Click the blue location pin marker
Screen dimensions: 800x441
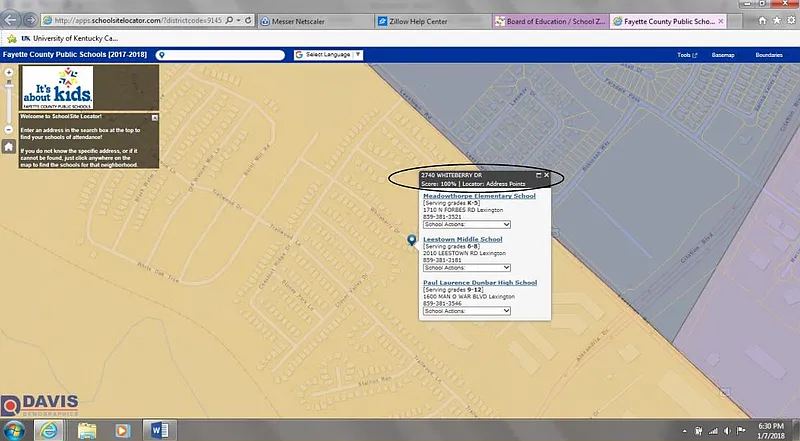tap(411, 241)
